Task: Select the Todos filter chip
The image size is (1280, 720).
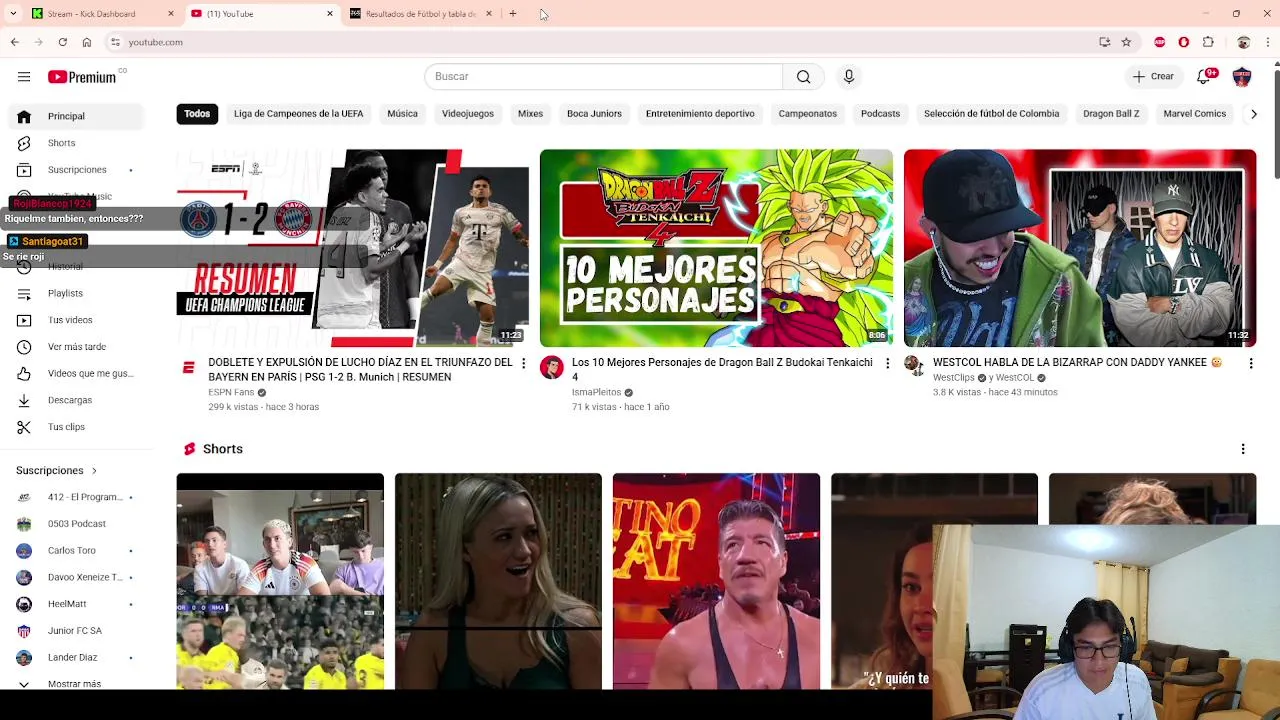Action: (x=197, y=114)
